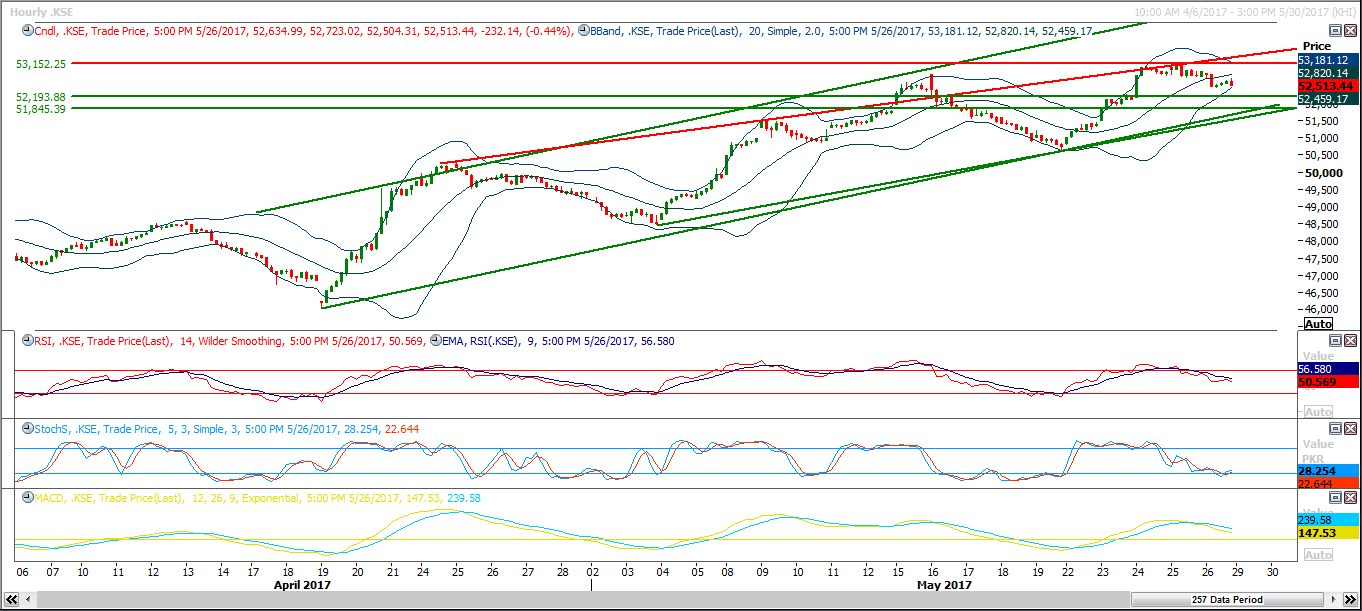
Task: Select the EMA, RSI(.KSE) legend
Action: [558, 341]
